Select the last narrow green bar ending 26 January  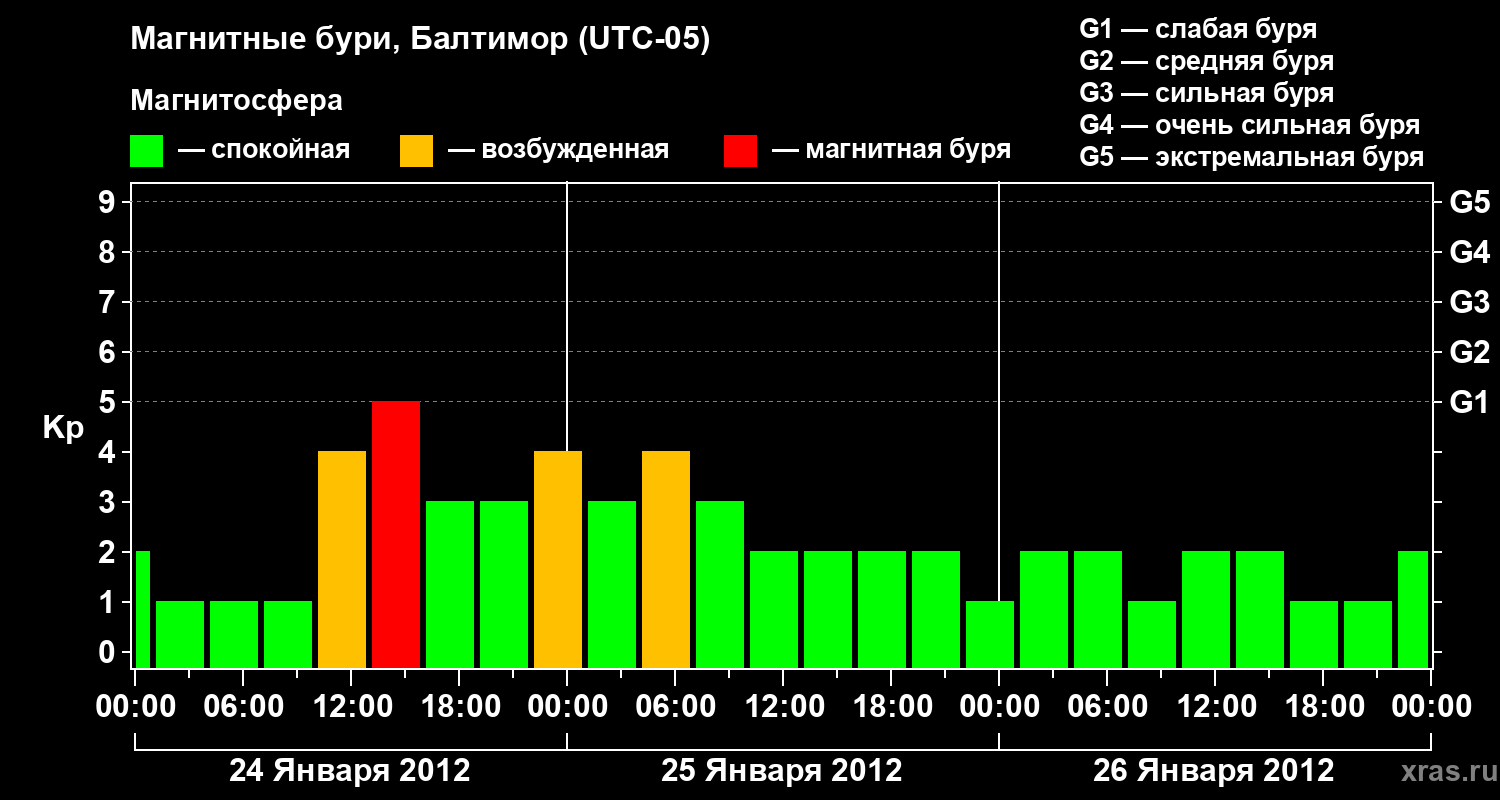click(1413, 610)
